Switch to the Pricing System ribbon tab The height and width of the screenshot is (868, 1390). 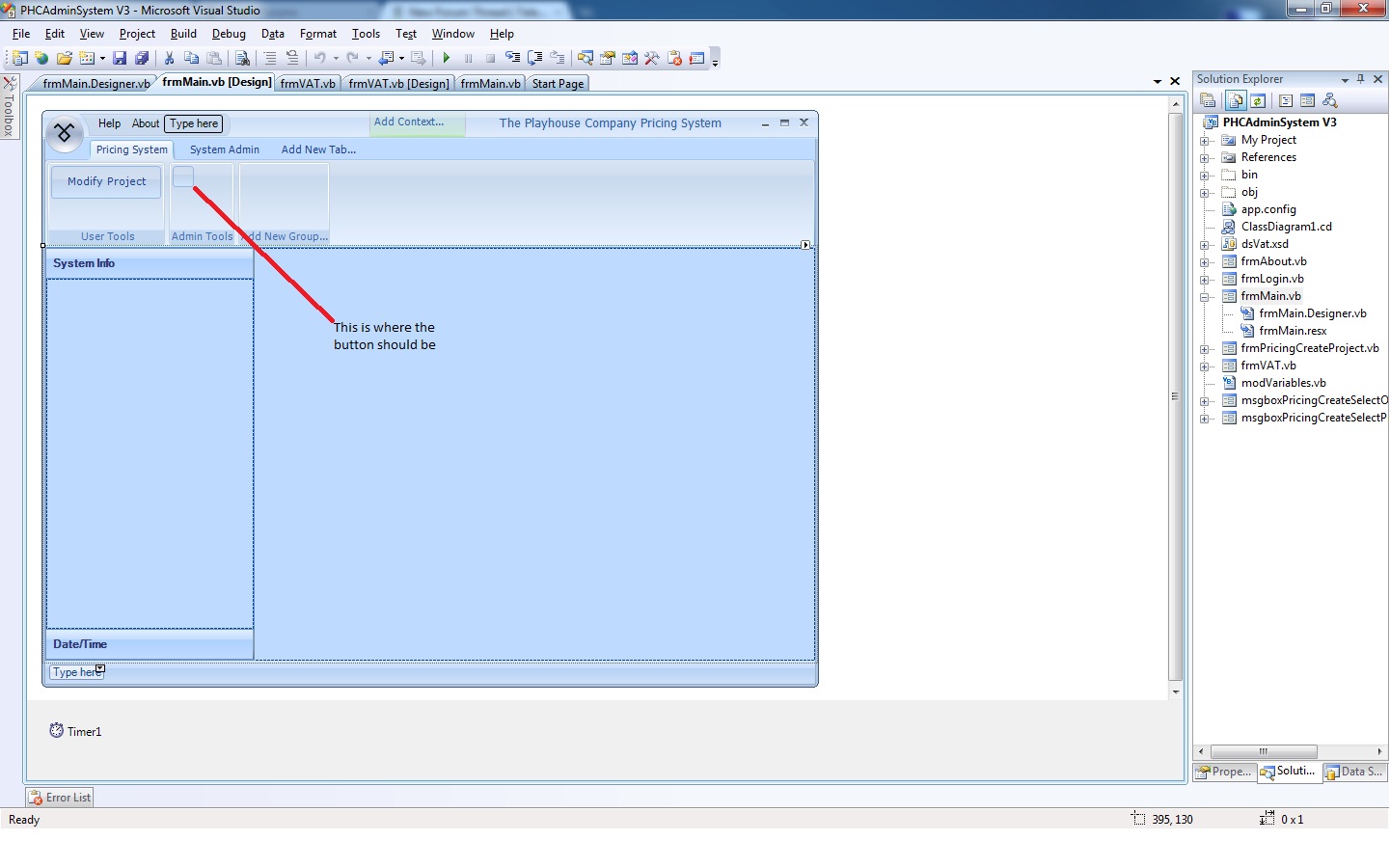tap(132, 149)
